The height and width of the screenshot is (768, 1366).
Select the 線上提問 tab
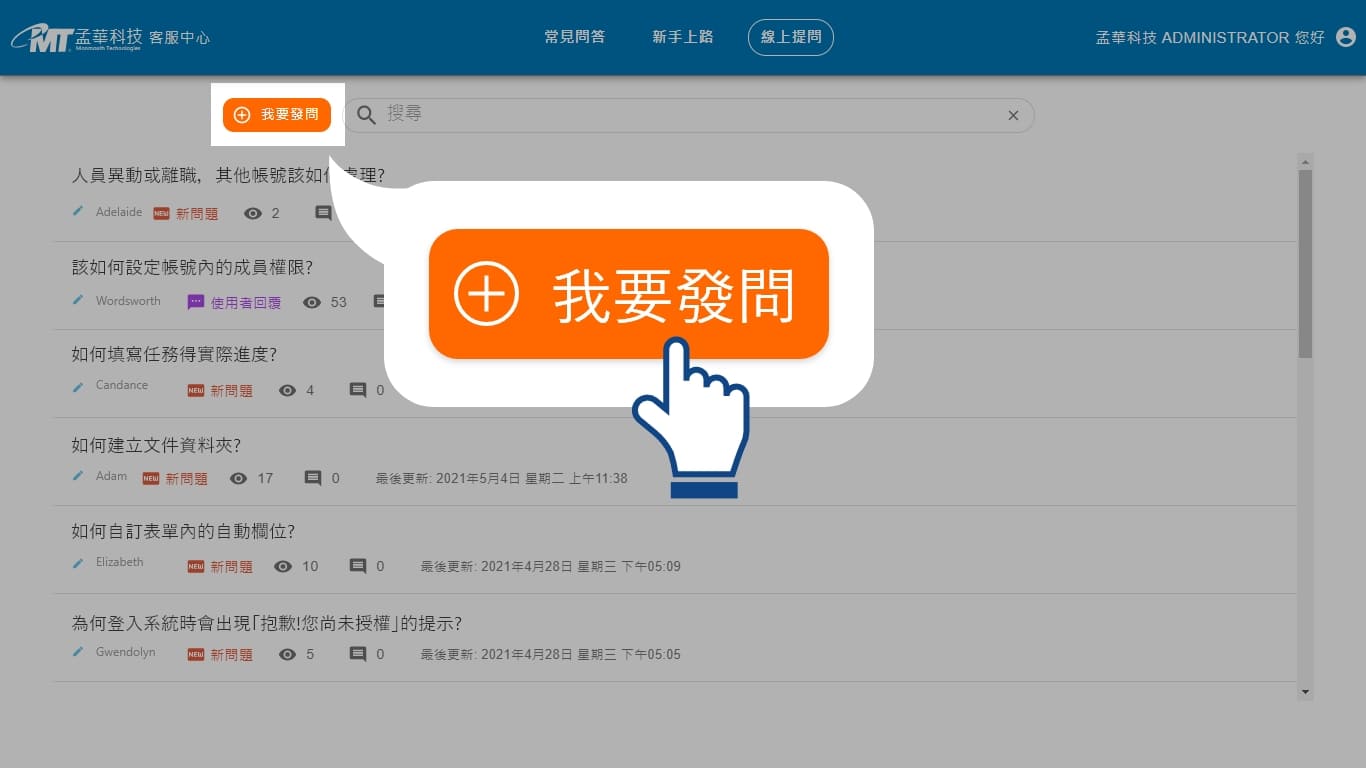790,37
